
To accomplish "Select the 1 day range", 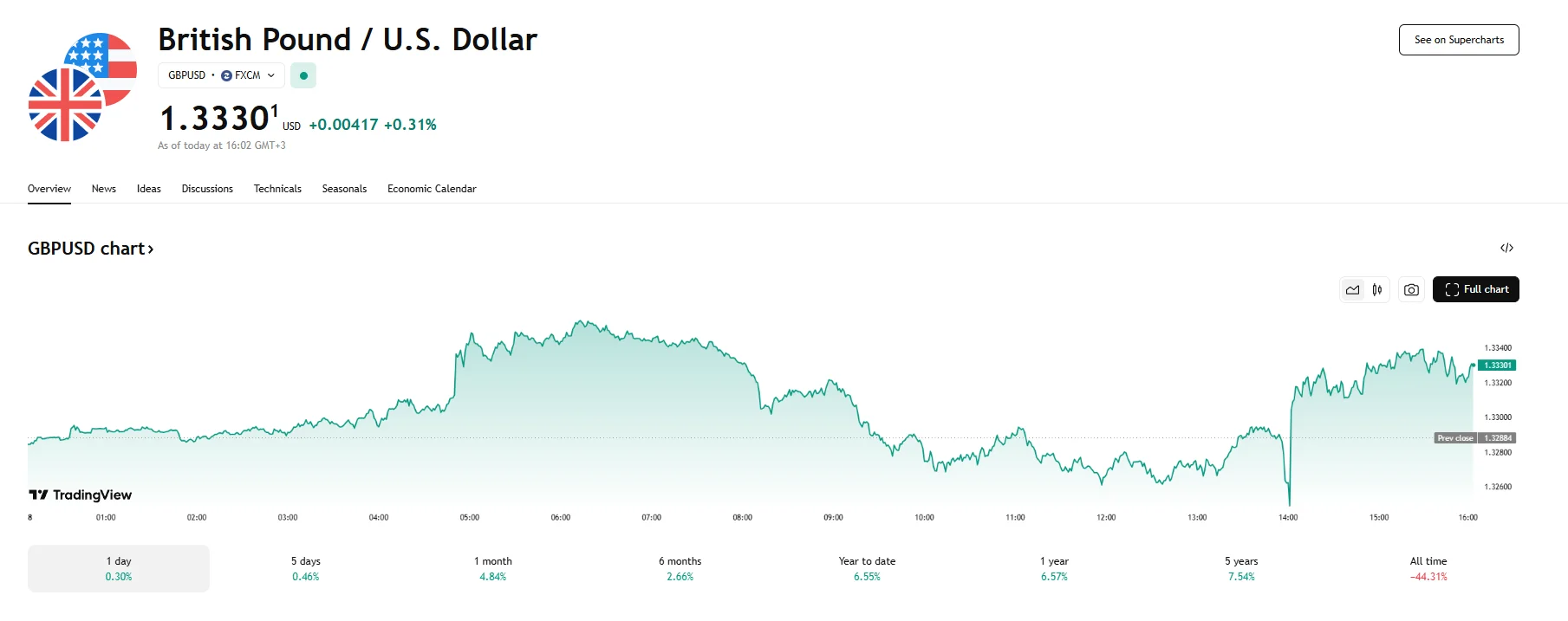I will coord(119,568).
